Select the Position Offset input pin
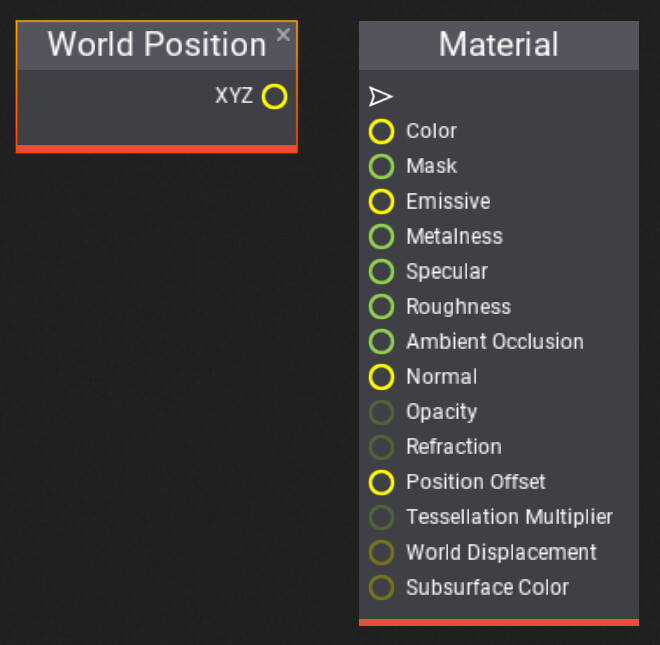The image size is (660, 645). (x=381, y=482)
